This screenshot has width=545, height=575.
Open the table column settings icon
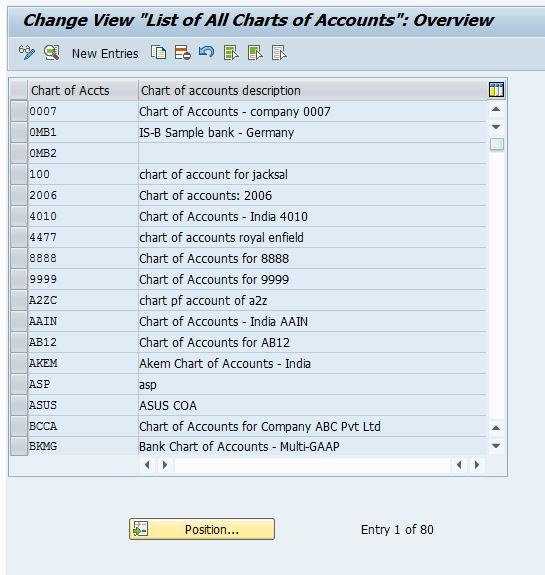[496, 90]
